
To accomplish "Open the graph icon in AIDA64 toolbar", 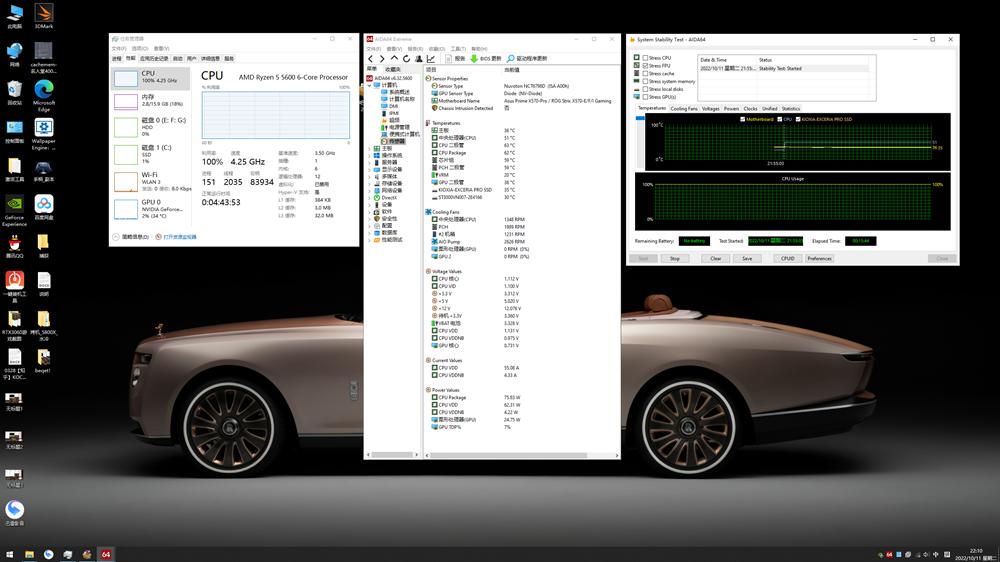I will click(431, 59).
